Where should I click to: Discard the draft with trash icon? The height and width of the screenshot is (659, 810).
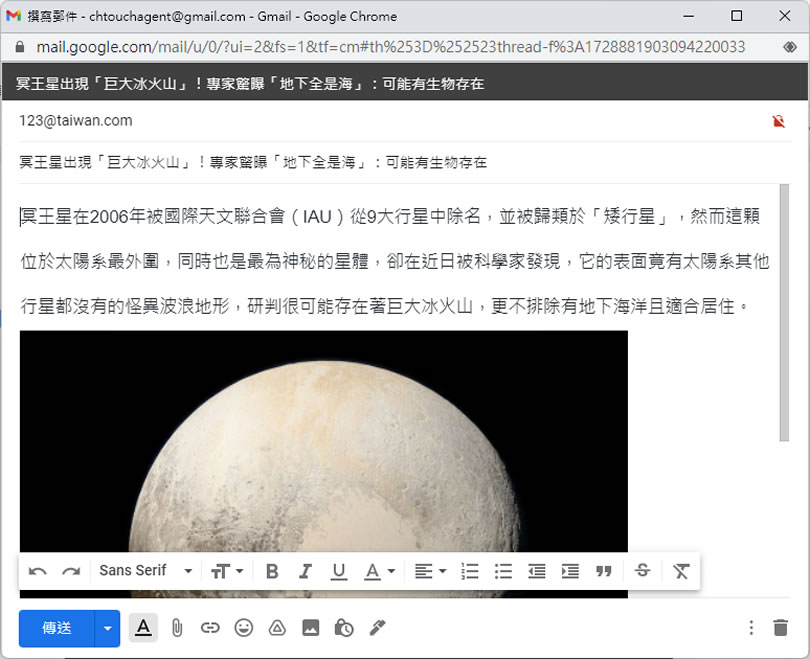point(781,628)
